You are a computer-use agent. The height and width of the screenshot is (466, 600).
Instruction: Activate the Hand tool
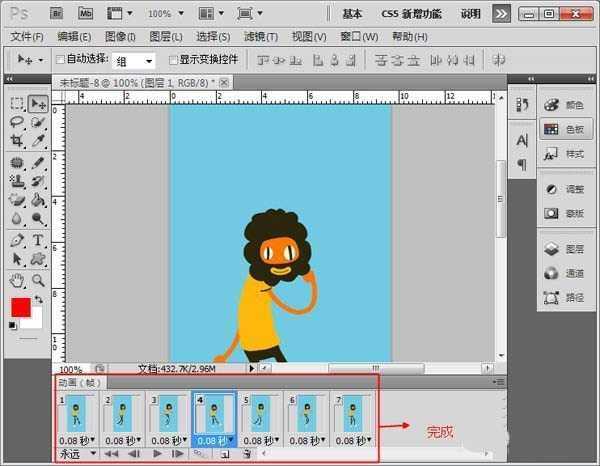tap(18, 281)
